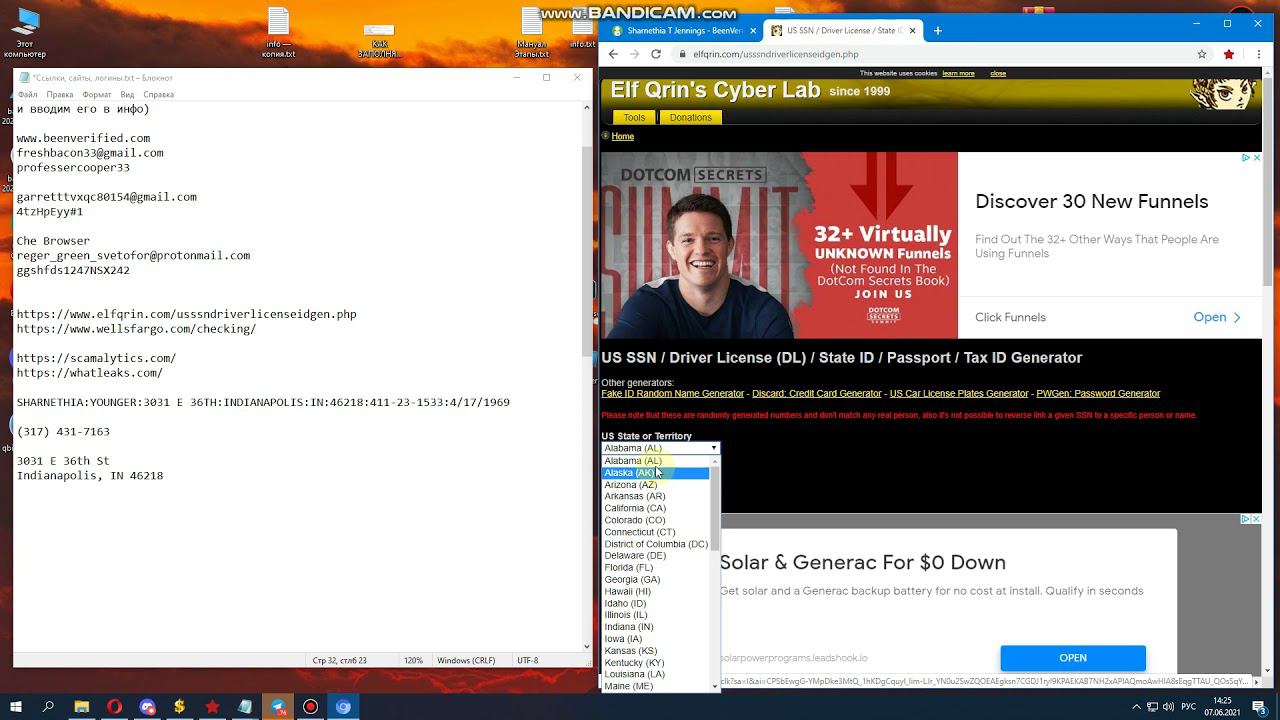Click the Chrome address bar URL

coord(776,54)
